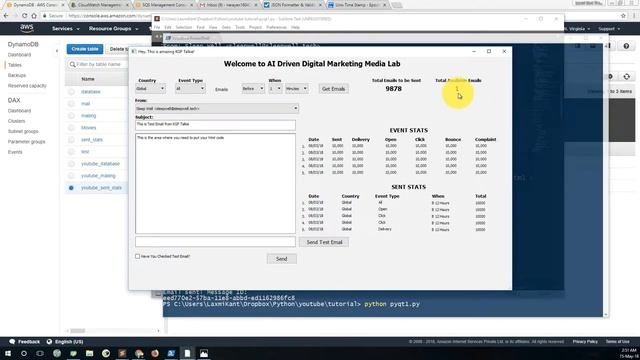This screenshot has height=360, width=640.
Task: Click the Feedback speech bubble link
Action: tap(24, 342)
